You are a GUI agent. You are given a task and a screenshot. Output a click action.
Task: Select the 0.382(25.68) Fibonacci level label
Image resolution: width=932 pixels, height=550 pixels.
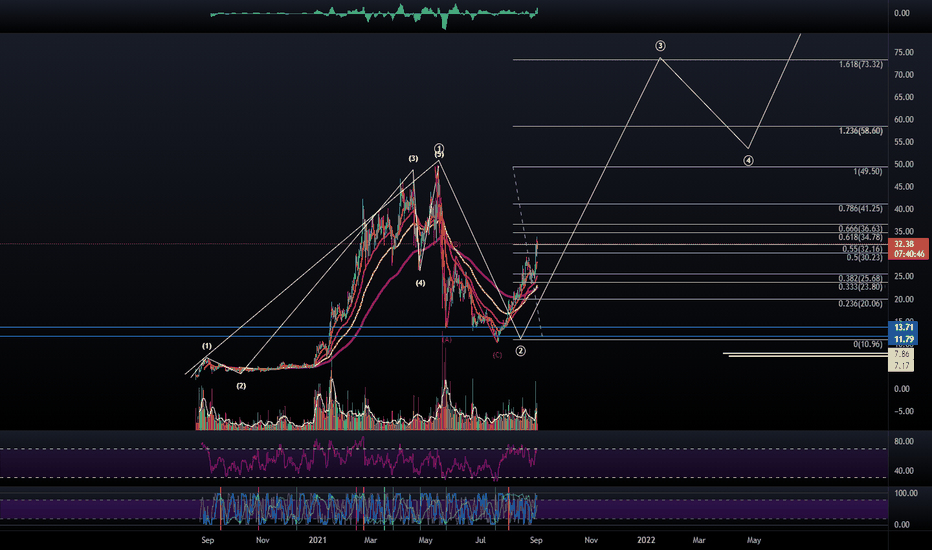click(861, 278)
